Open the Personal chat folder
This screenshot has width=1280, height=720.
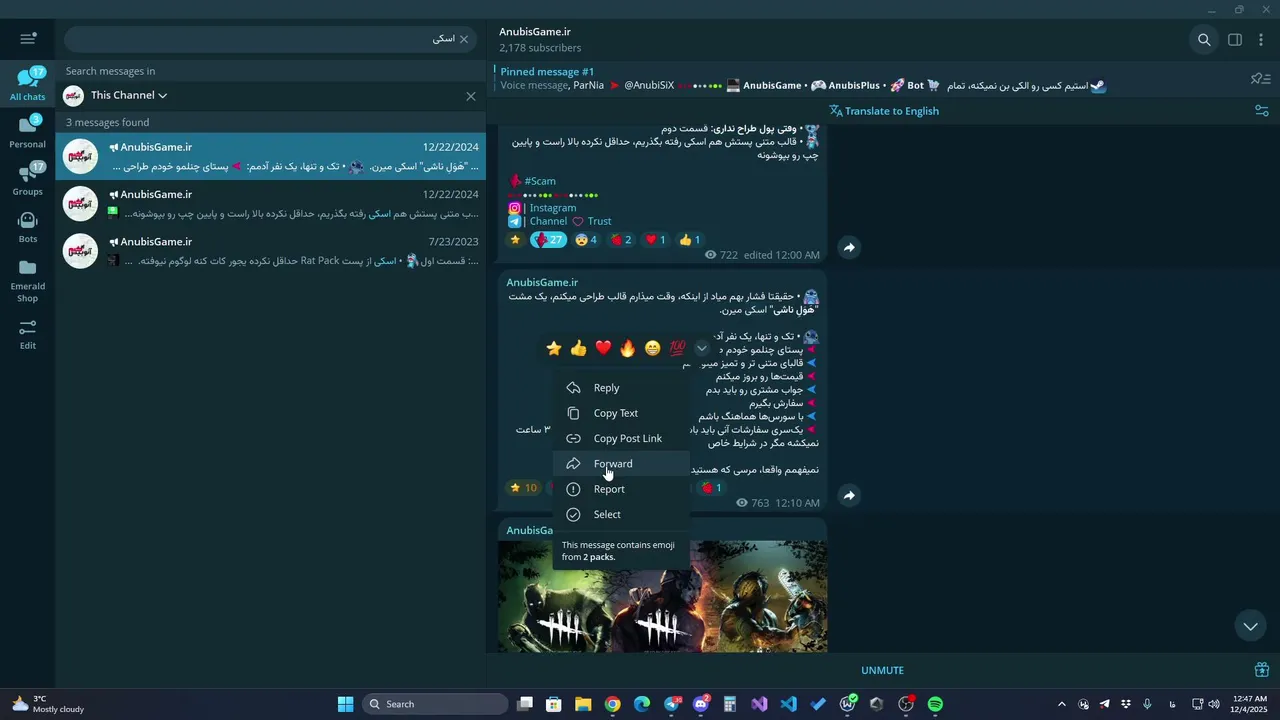click(27, 132)
